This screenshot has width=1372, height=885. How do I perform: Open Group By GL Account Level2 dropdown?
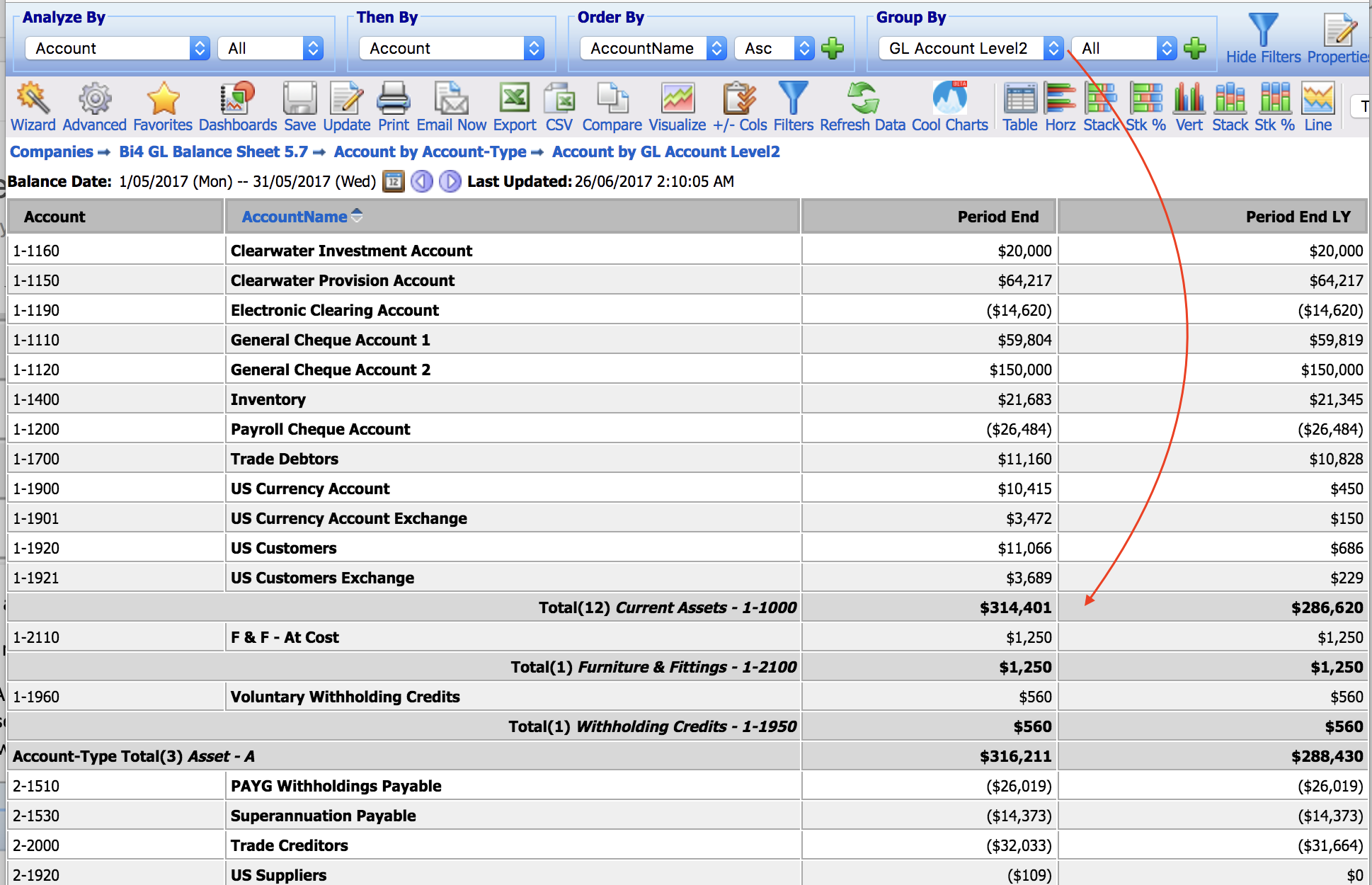point(971,48)
